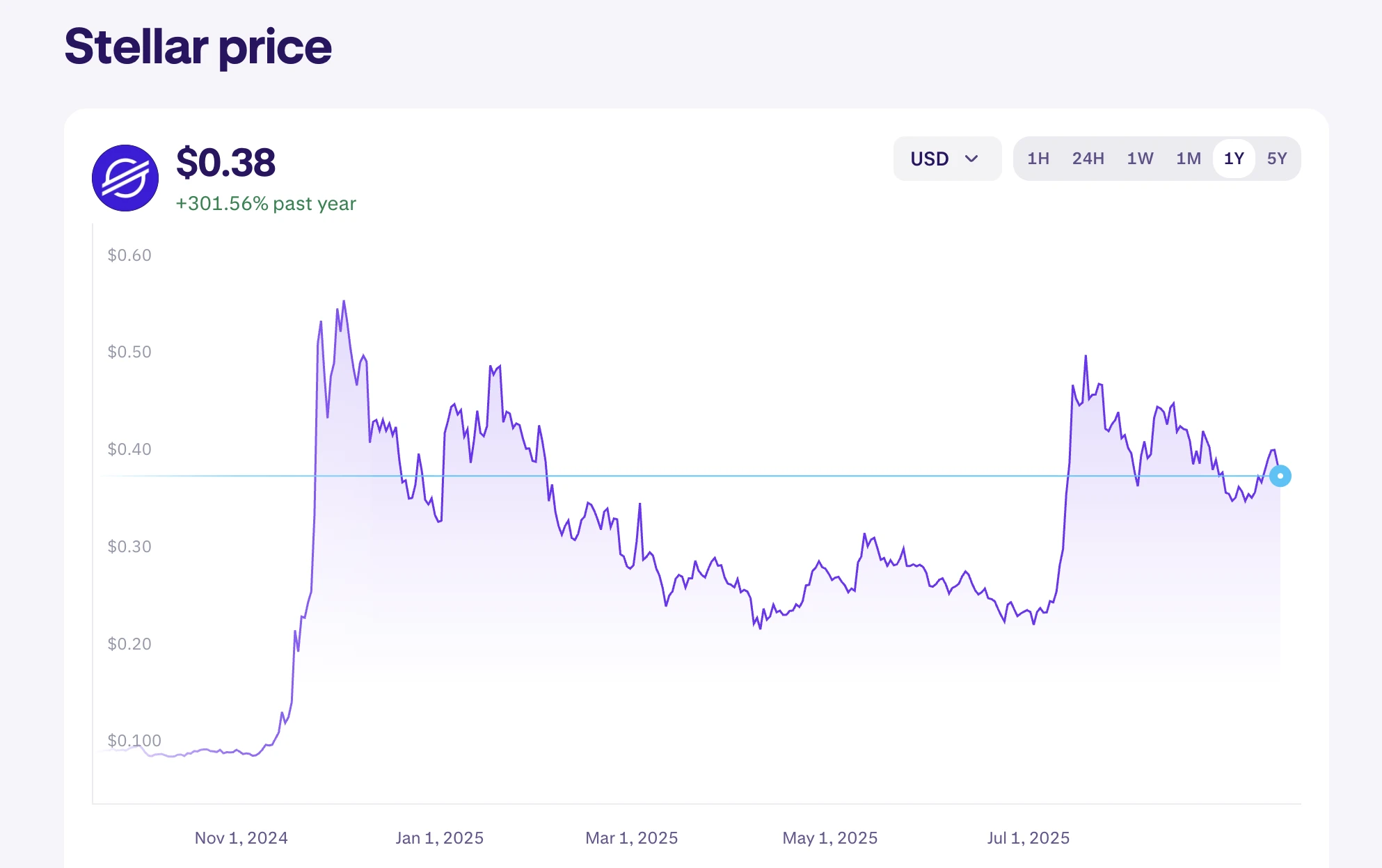1382x868 pixels.
Task: Click the Nov 1, 2024 axis label
Action: pyautogui.click(x=241, y=837)
